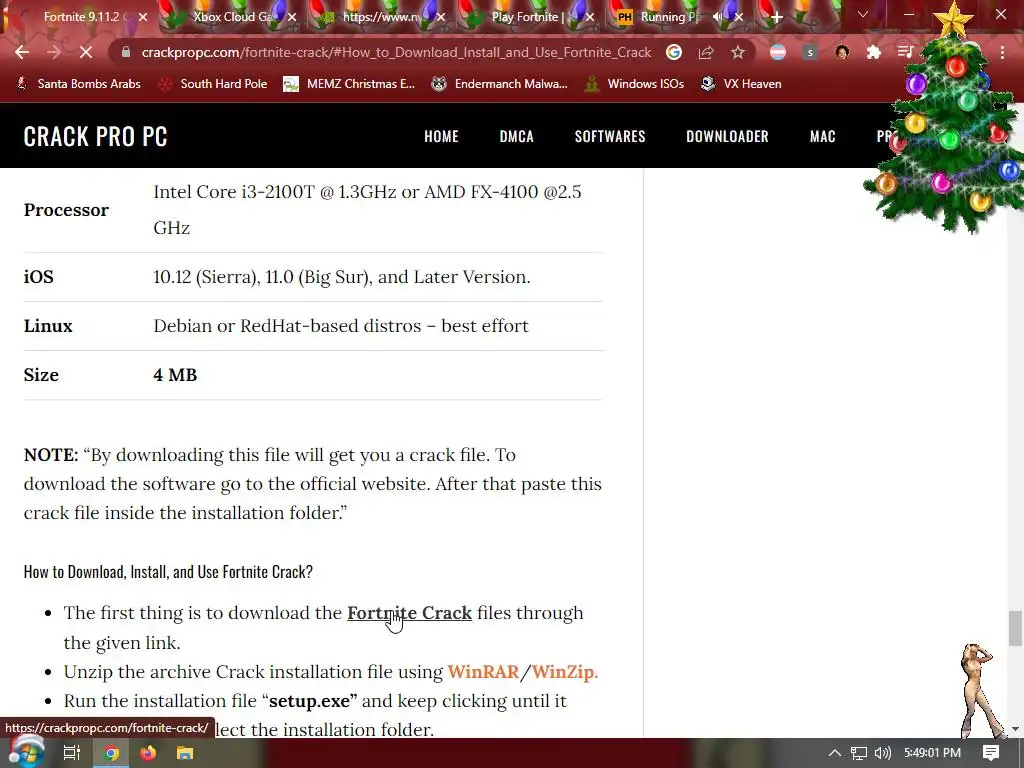Click the address bar URL field
The width and height of the screenshot is (1024, 768).
(396, 52)
